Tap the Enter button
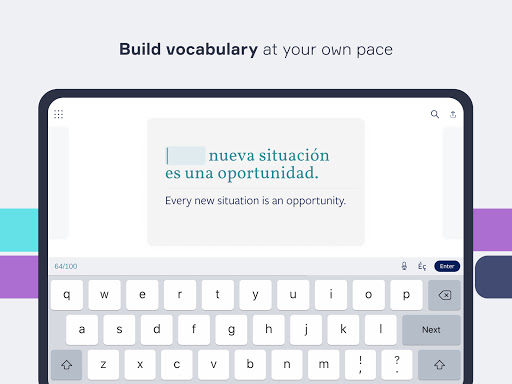 (x=447, y=266)
